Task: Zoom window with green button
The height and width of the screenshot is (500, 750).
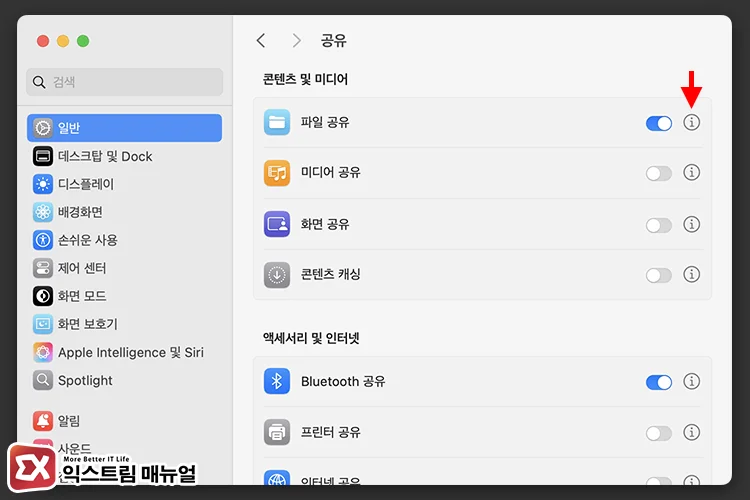Action: coord(83,41)
